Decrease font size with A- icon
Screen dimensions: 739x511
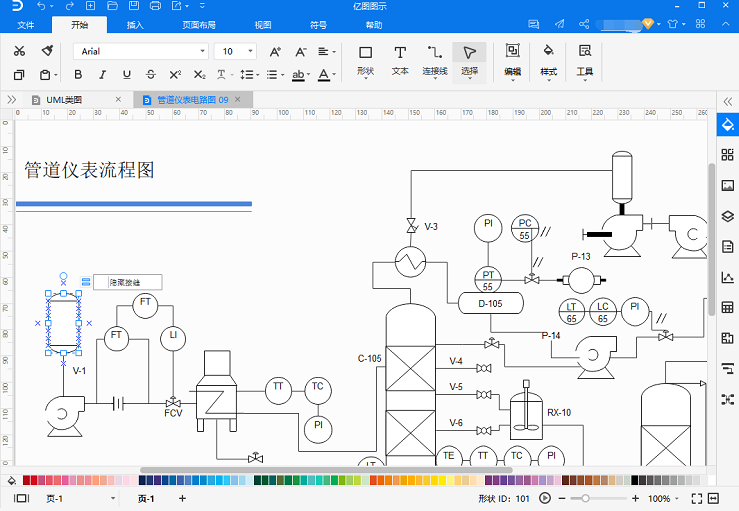coord(301,51)
